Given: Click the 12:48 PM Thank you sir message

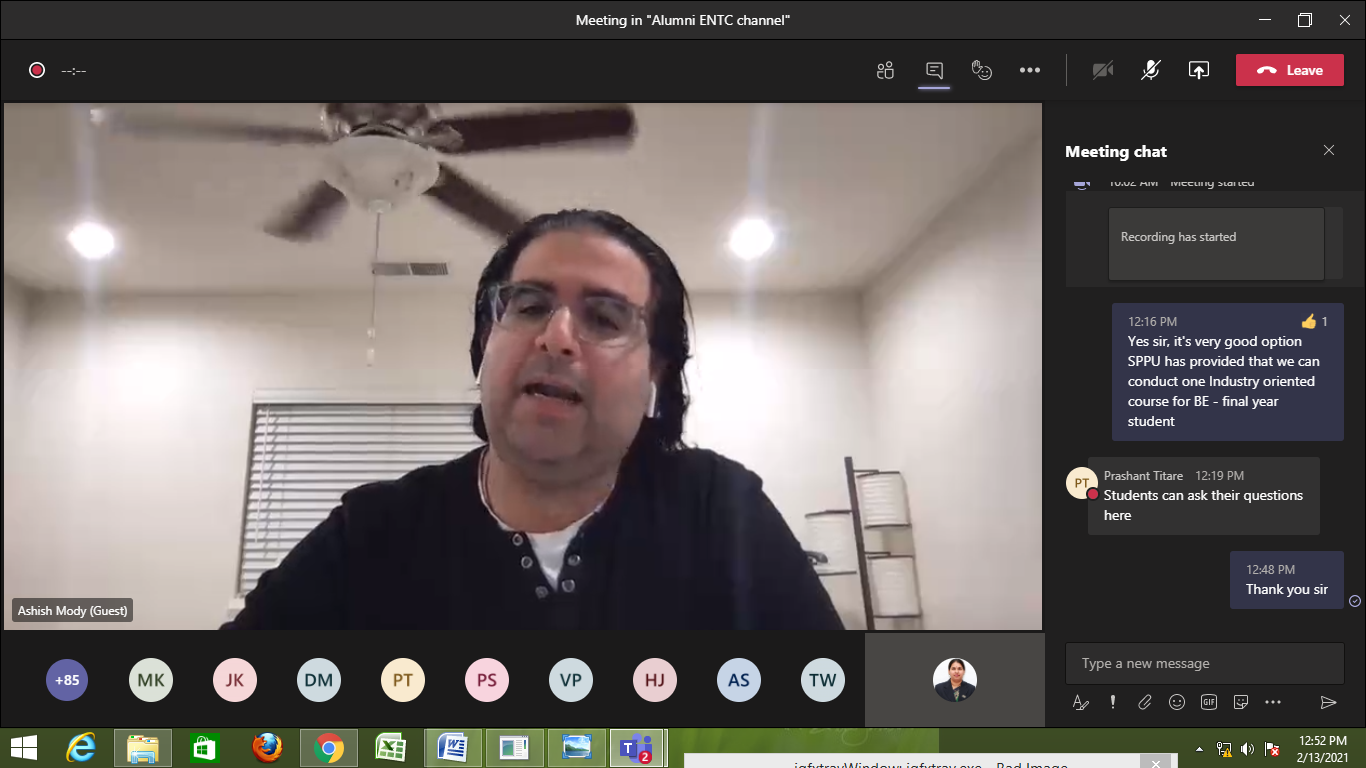Looking at the screenshot, I should (x=1286, y=580).
